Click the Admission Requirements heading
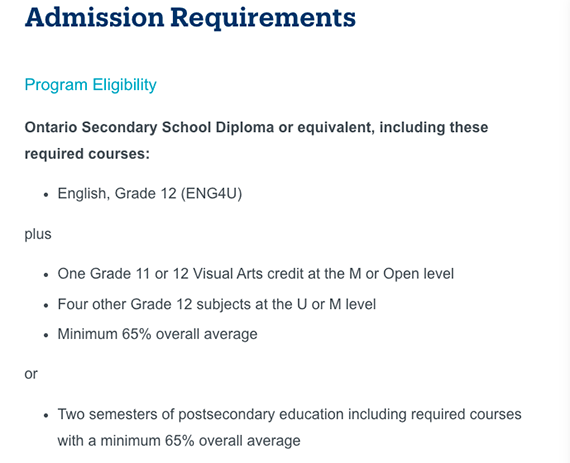Image resolution: width=570 pixels, height=463 pixels. point(190,18)
